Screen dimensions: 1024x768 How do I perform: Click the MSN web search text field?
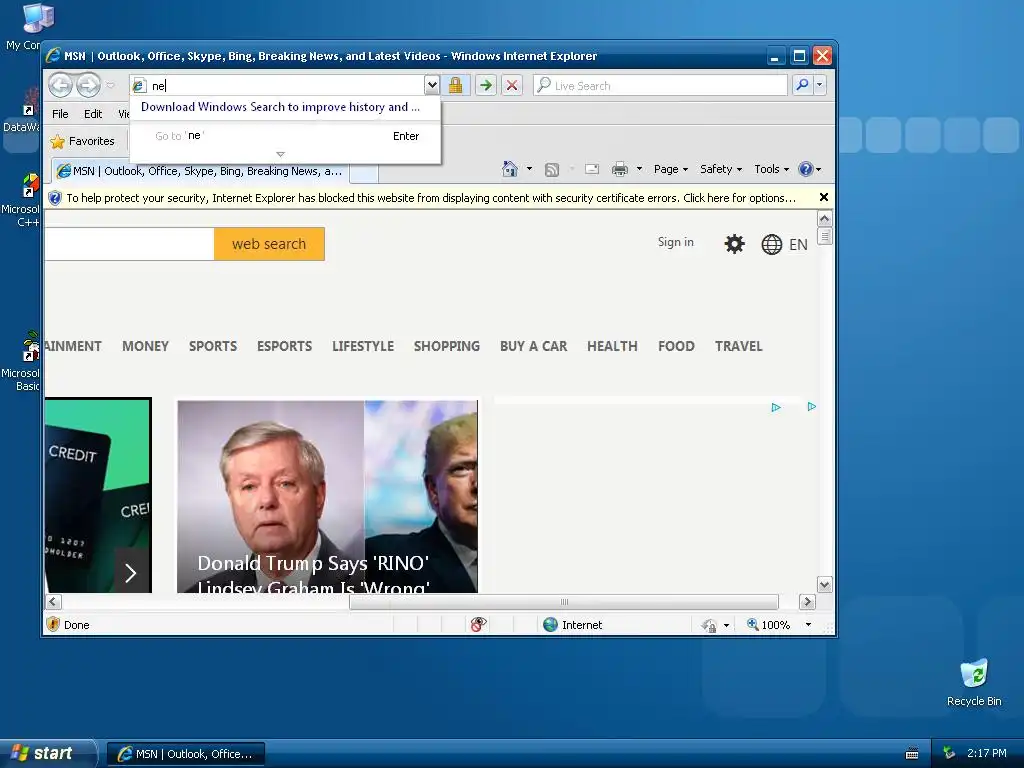129,244
